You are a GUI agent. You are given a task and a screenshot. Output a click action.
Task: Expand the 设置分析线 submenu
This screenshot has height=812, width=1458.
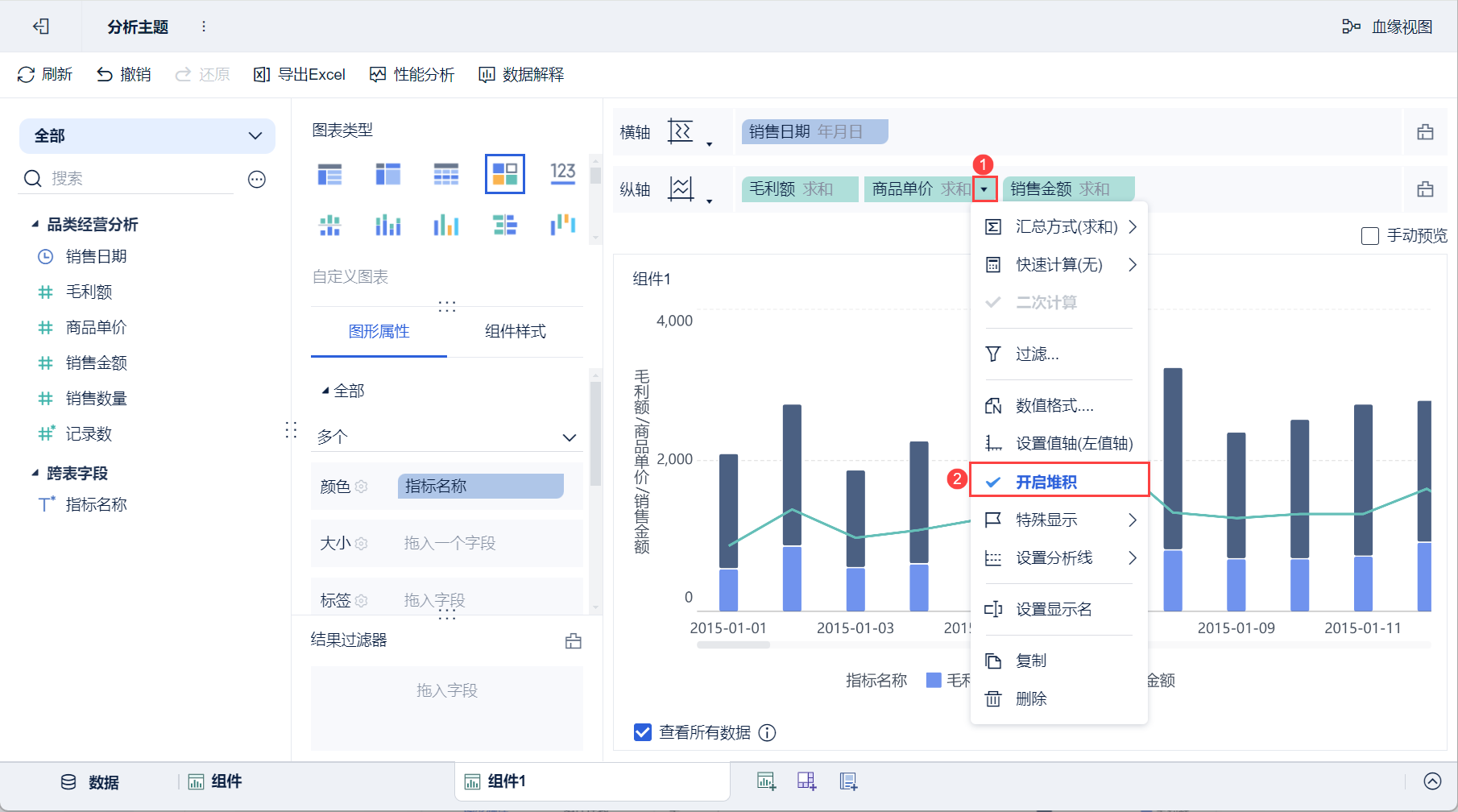[1059, 557]
